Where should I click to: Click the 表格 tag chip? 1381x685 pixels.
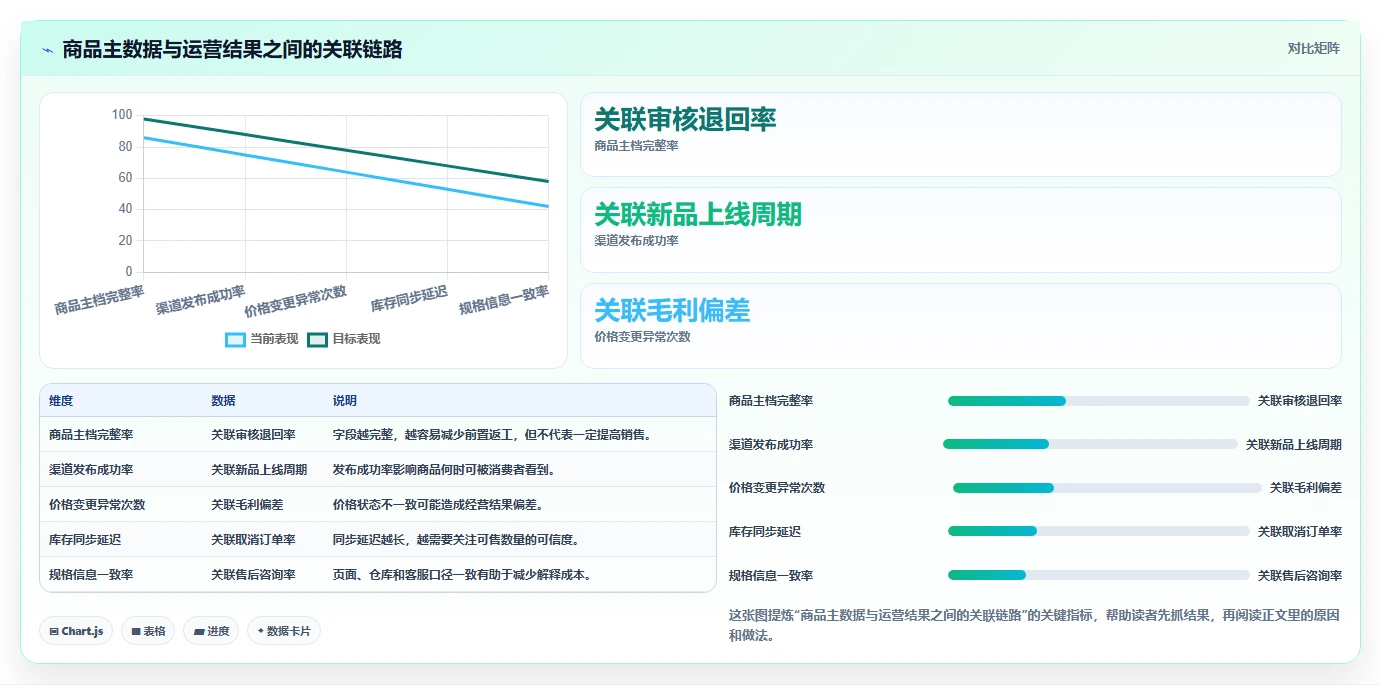tap(148, 631)
